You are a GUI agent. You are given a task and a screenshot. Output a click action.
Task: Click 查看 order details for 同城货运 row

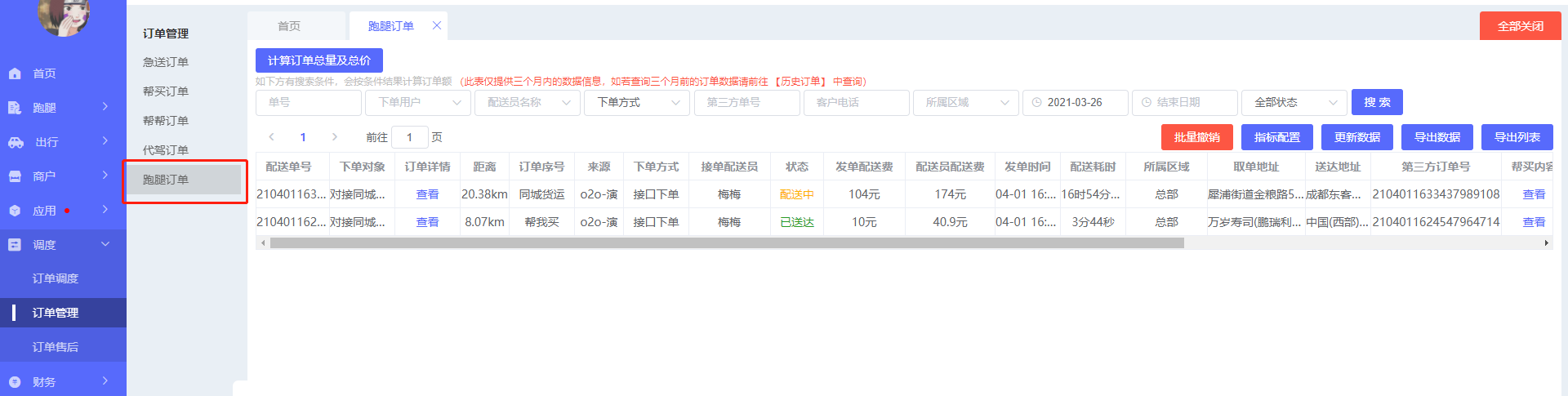pos(427,194)
